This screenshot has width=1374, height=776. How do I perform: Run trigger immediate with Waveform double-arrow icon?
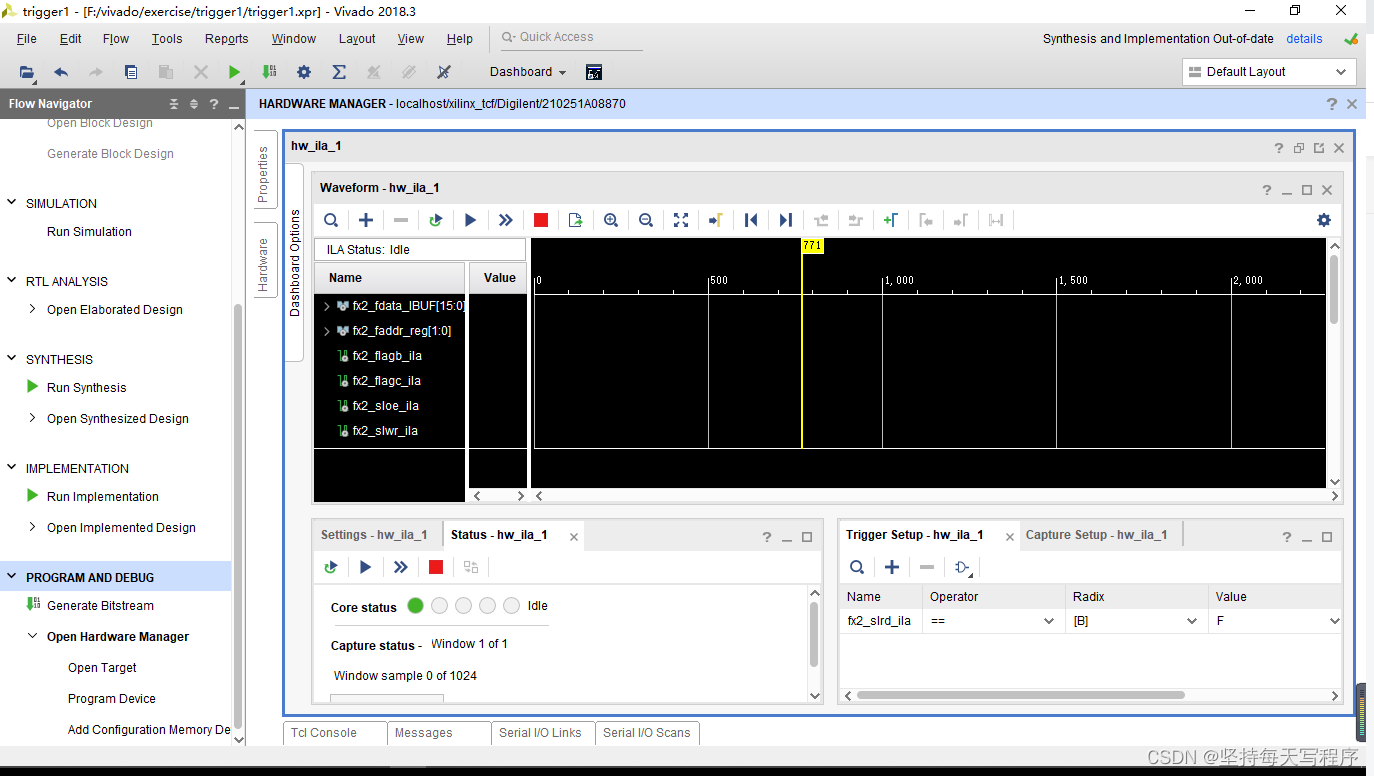[505, 220]
